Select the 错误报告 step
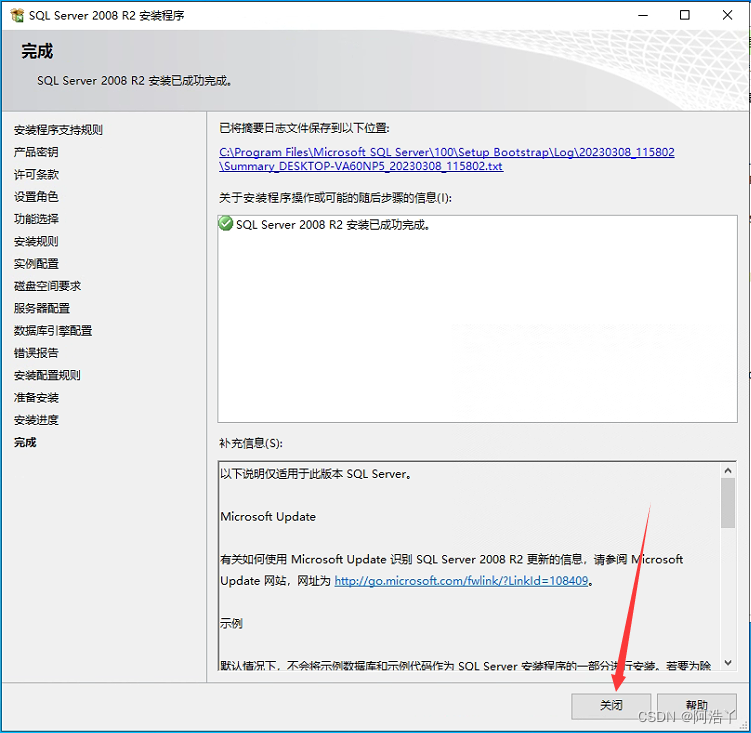Viewport: 751px width, 733px height. click(x=36, y=353)
